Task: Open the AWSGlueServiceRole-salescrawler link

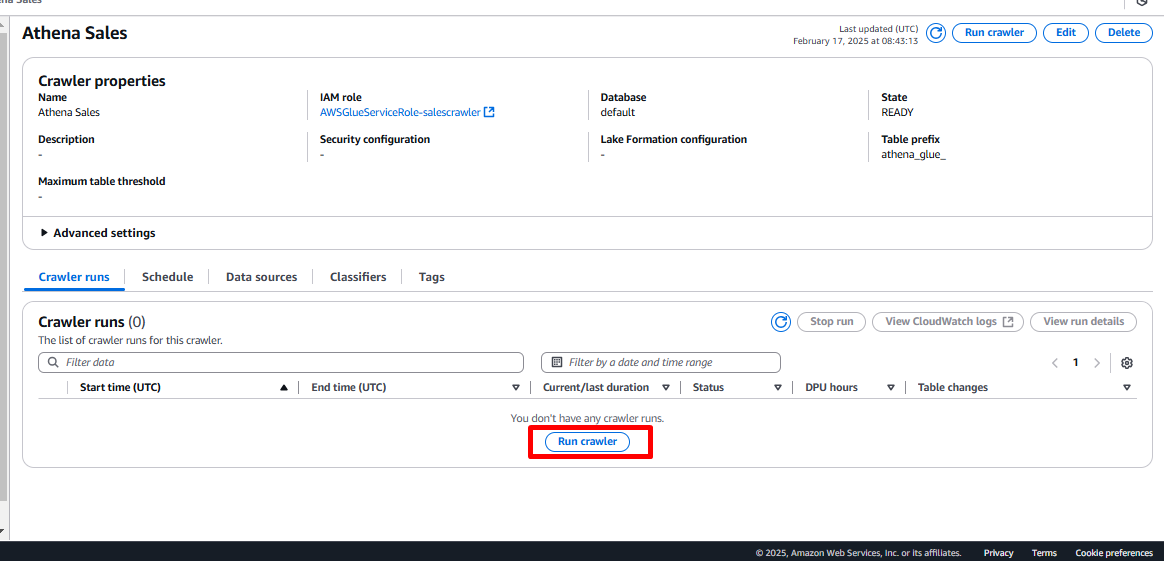Action: pos(400,113)
